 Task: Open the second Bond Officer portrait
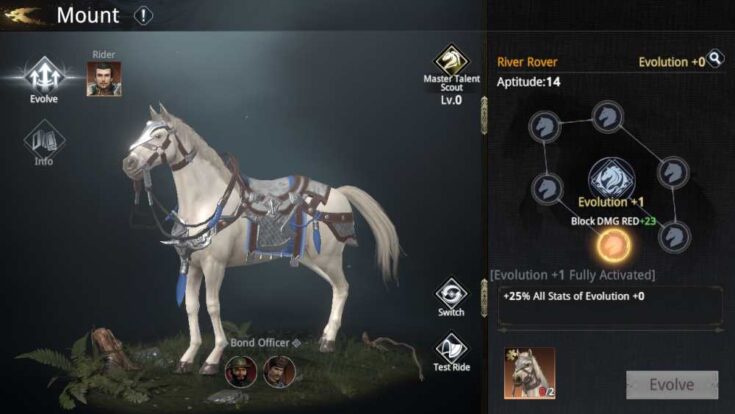tap(279, 372)
